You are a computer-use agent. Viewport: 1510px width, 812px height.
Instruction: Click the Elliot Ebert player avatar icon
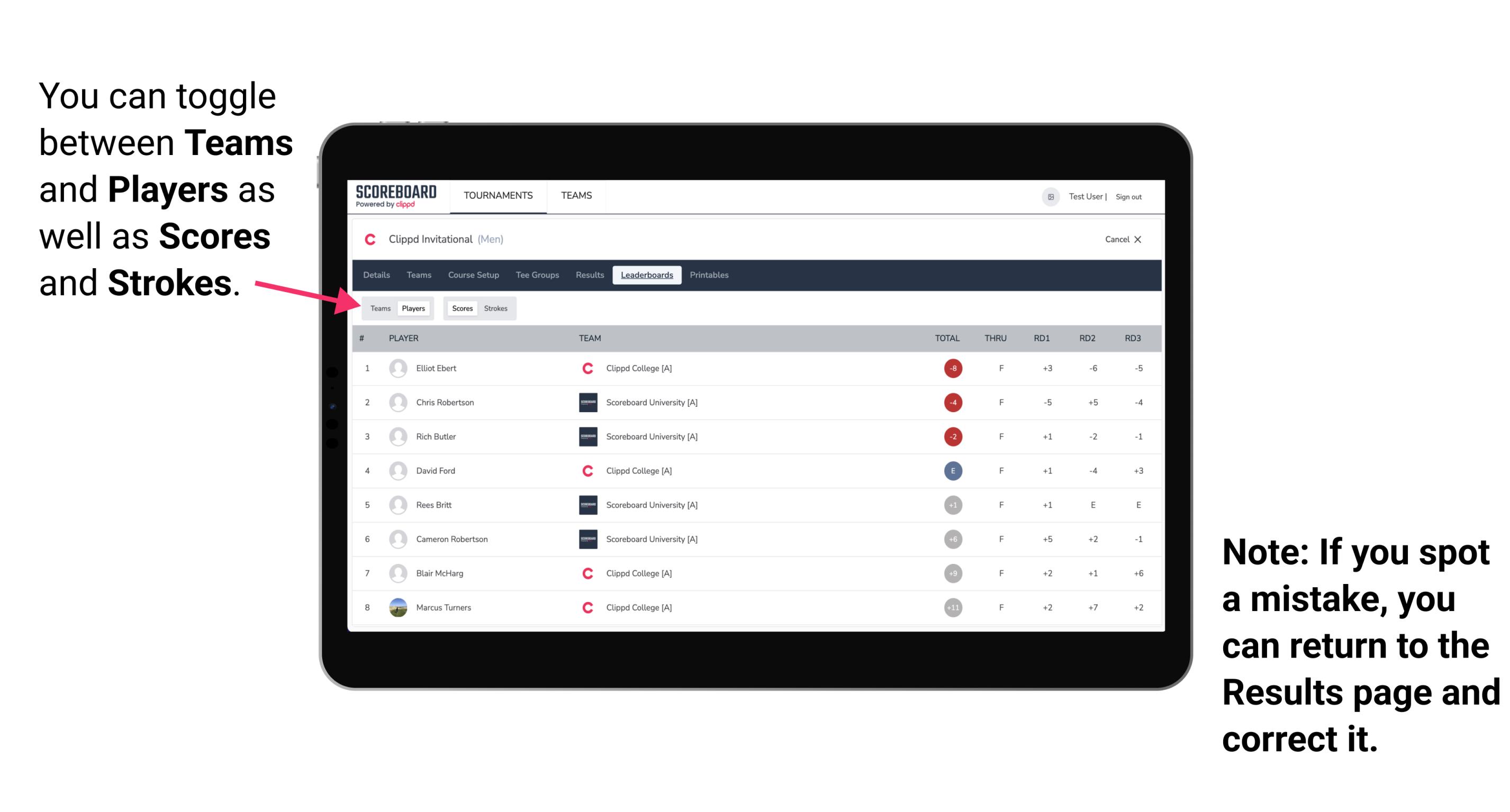(x=399, y=368)
